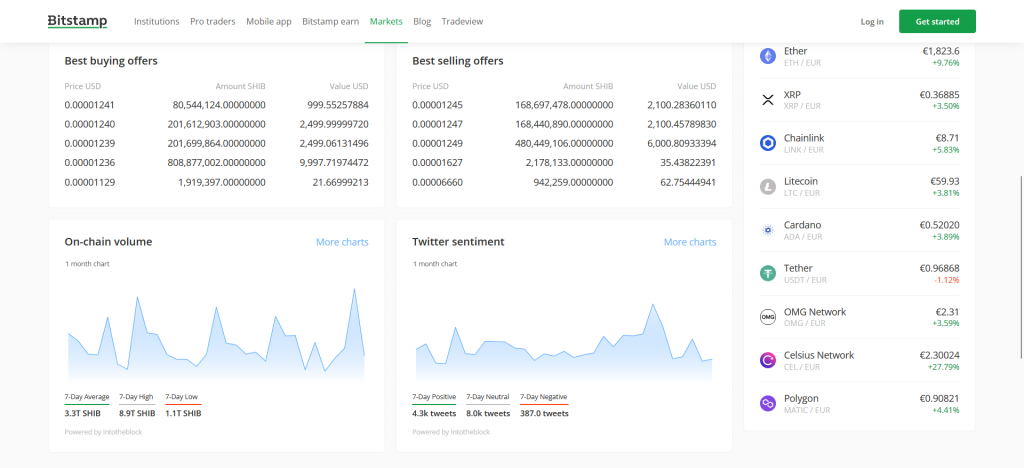The width and height of the screenshot is (1024, 468).
Task: Open the Cardano ADA / EUR market
Action: click(859, 230)
